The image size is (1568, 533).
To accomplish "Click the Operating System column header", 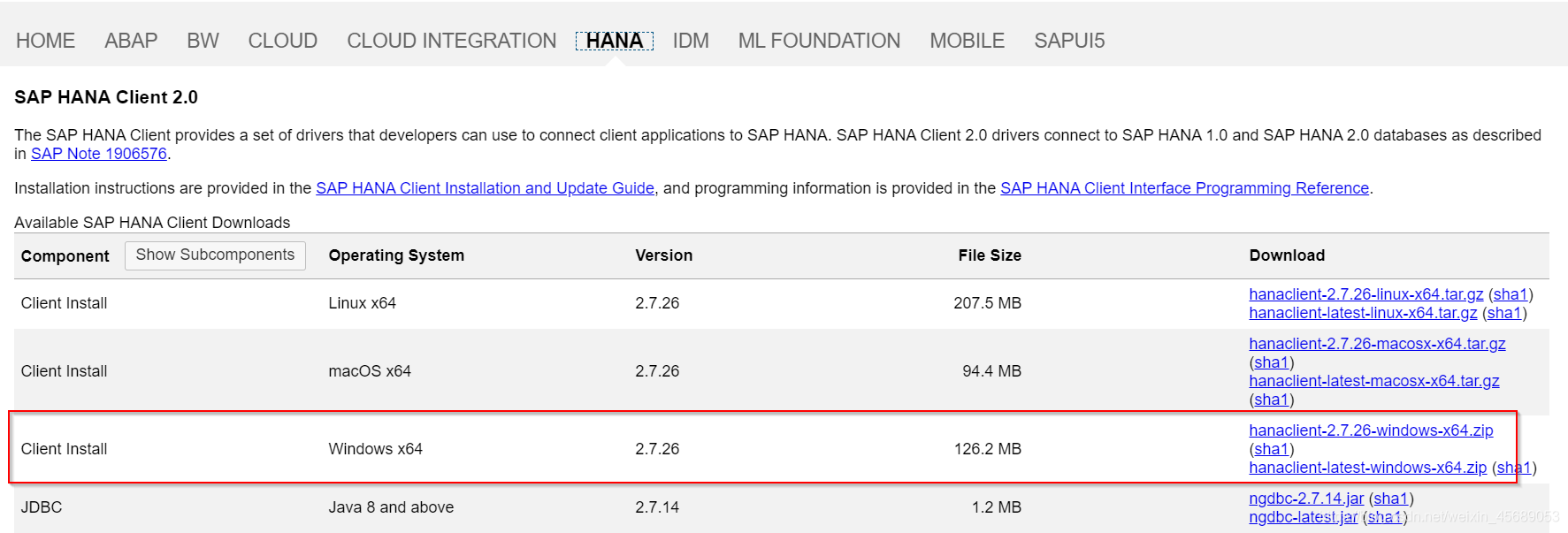I will pyautogui.click(x=396, y=255).
